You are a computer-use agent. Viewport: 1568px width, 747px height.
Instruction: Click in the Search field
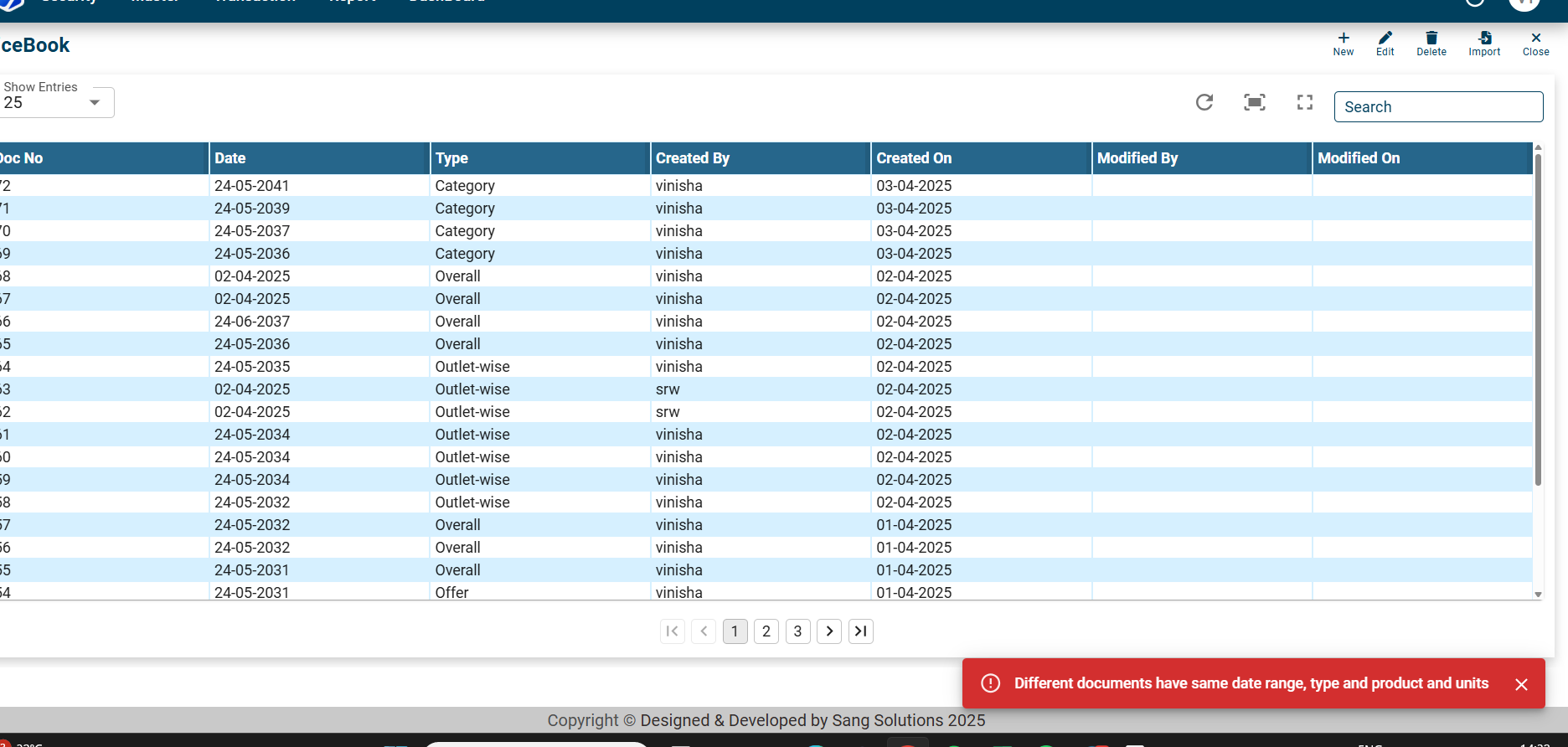pos(1437,107)
